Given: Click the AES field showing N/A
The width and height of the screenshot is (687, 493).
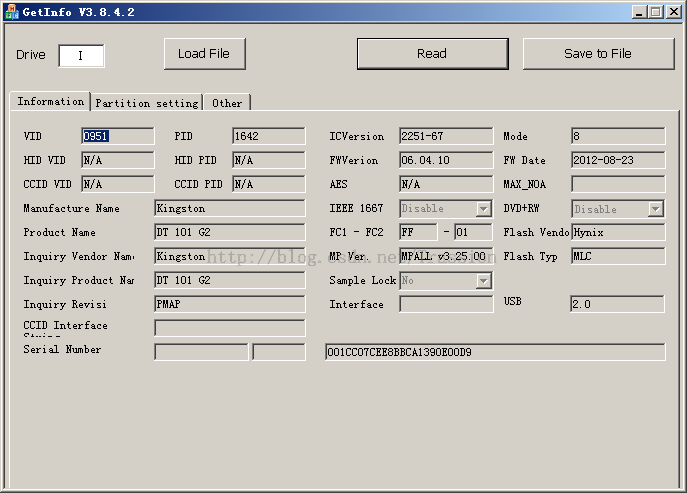Looking at the screenshot, I should 446,184.
